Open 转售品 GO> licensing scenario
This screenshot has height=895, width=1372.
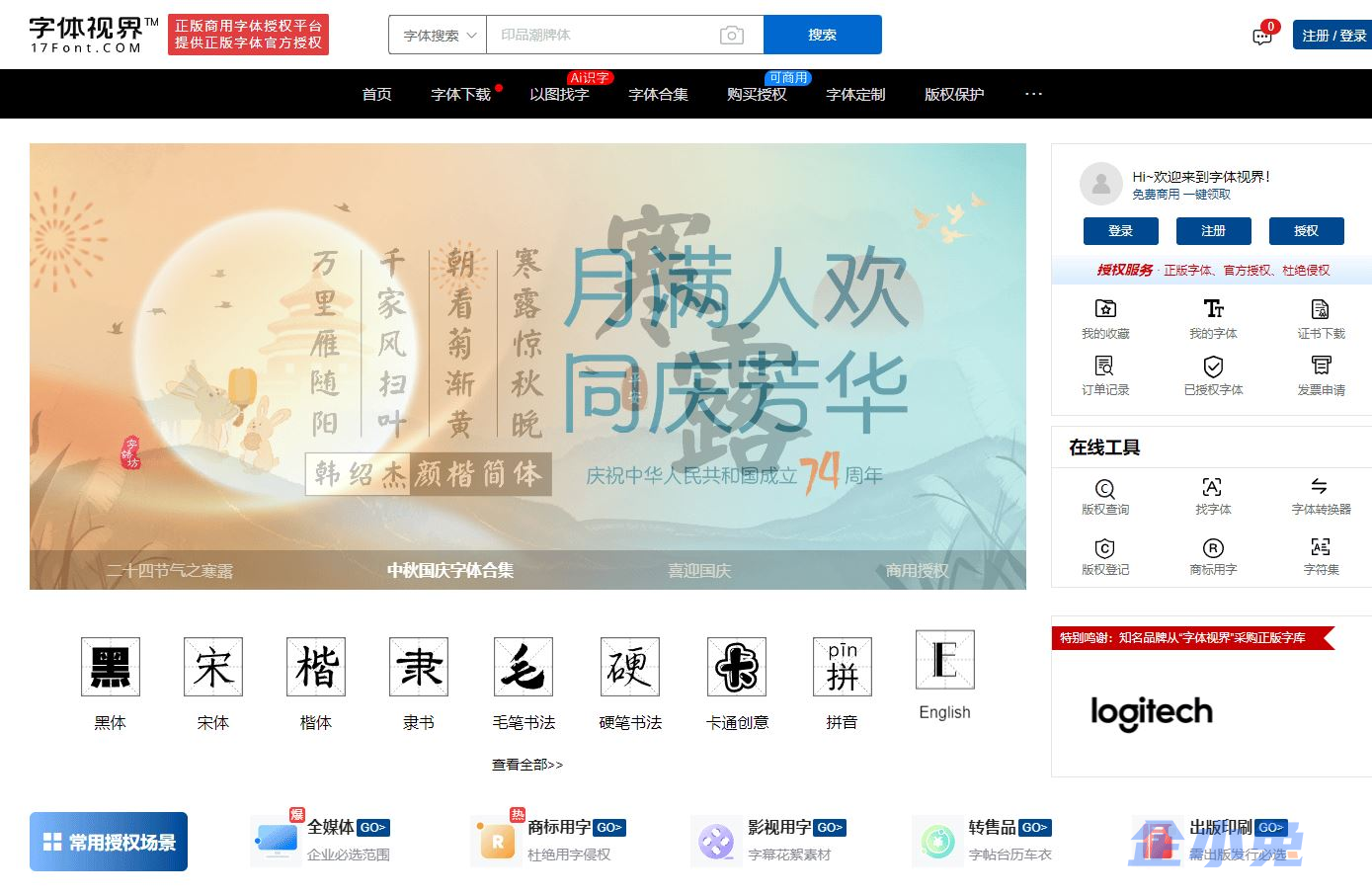pyautogui.click(x=984, y=840)
